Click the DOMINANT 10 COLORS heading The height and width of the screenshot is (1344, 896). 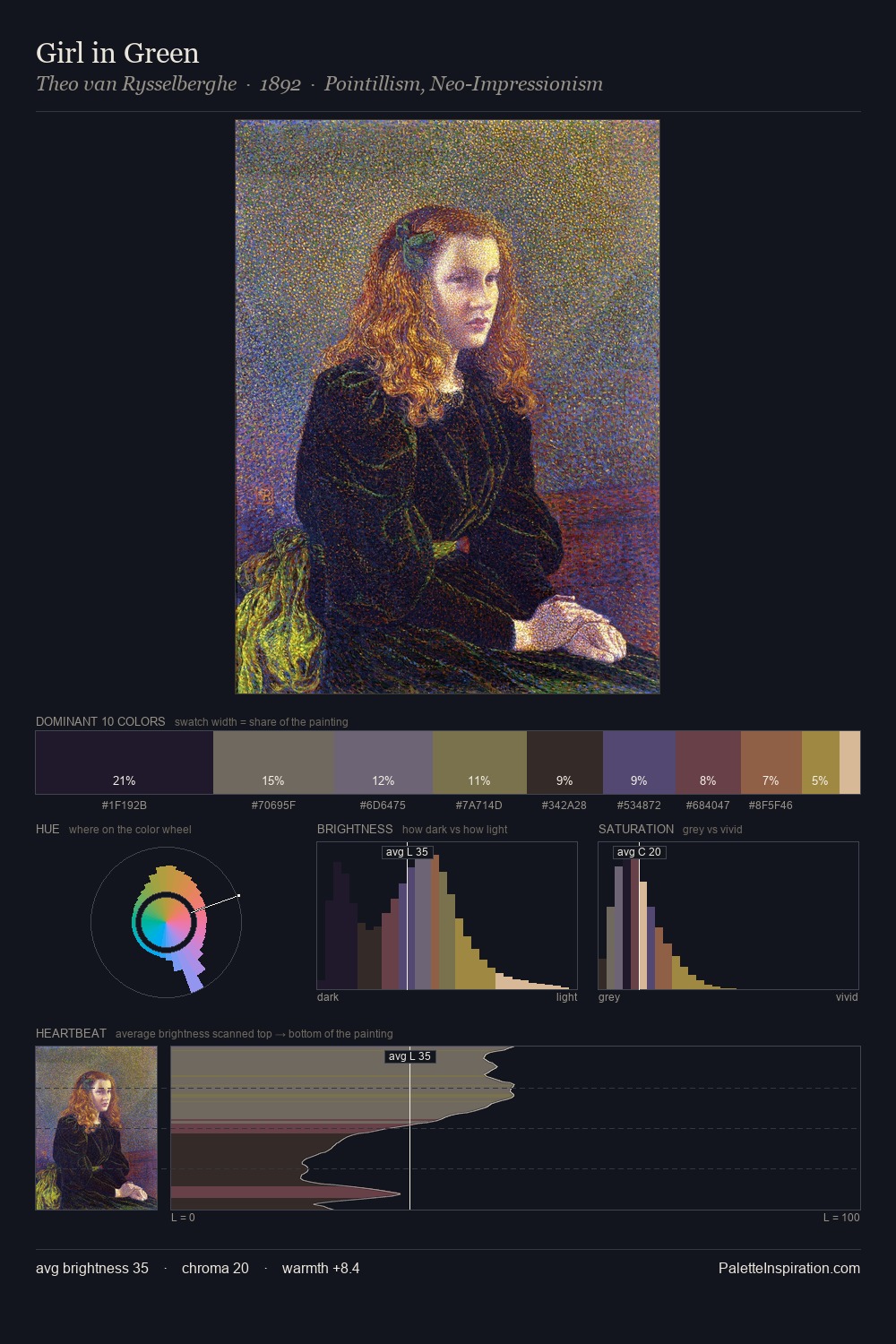coord(100,721)
